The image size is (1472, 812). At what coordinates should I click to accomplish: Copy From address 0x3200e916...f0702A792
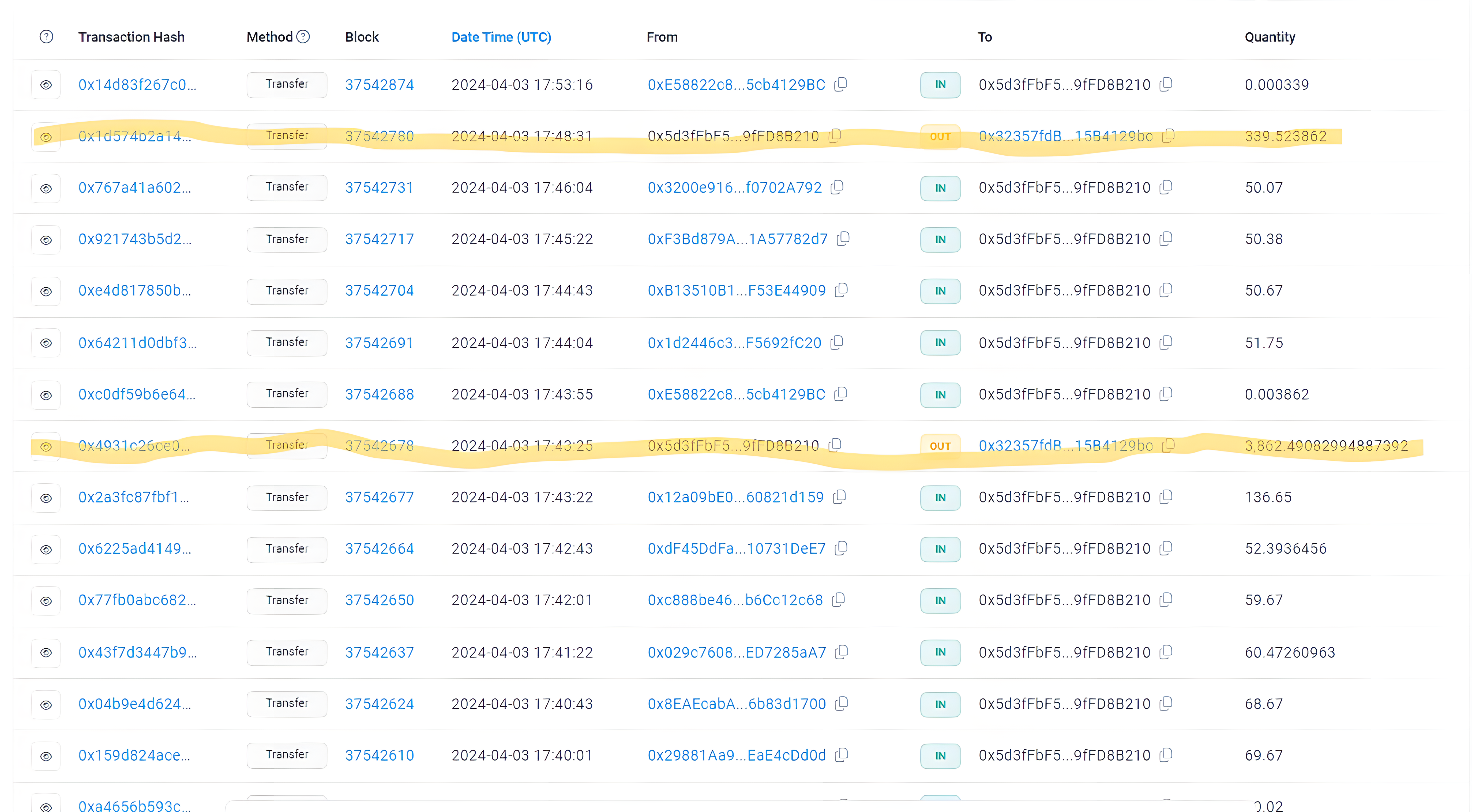coord(837,187)
